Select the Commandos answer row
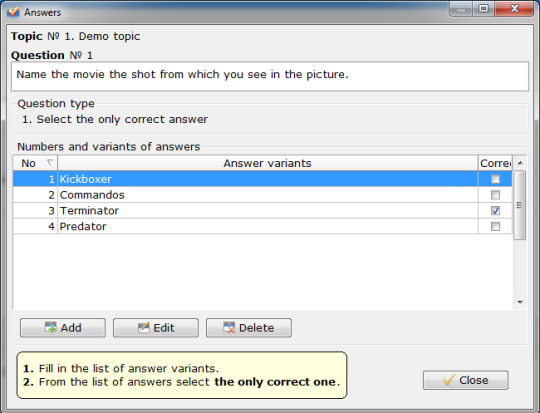 (x=262, y=195)
